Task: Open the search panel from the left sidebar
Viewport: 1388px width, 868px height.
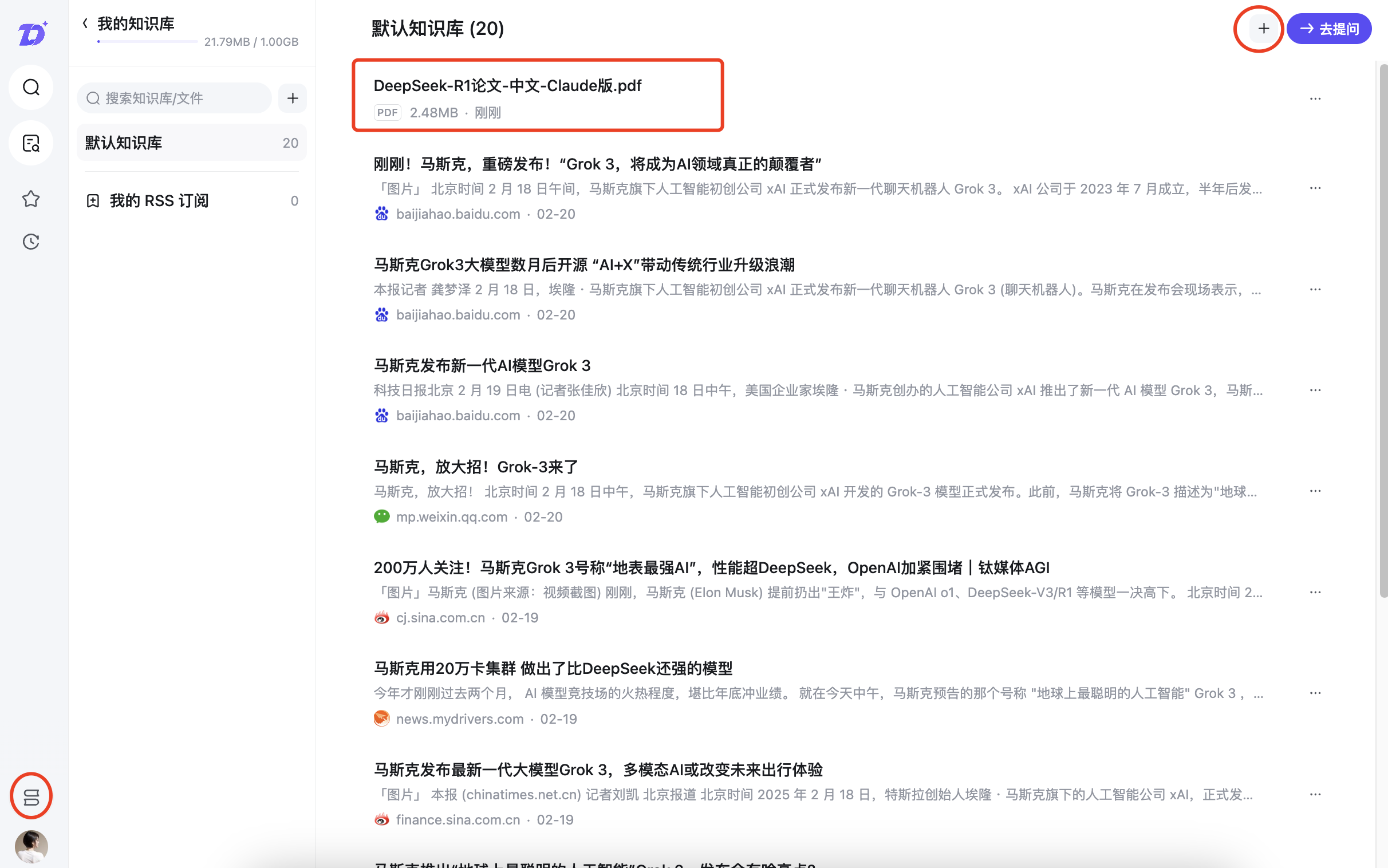Action: 31,87
